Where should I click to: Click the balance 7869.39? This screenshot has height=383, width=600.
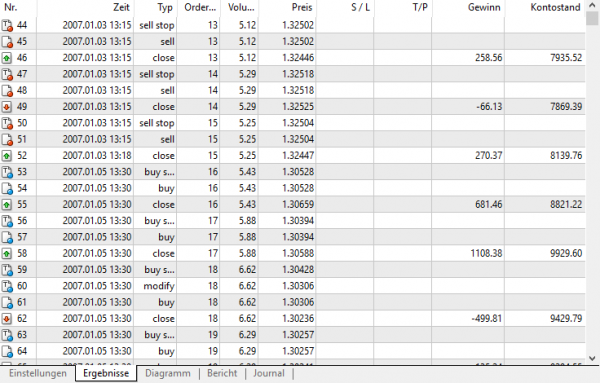point(566,107)
